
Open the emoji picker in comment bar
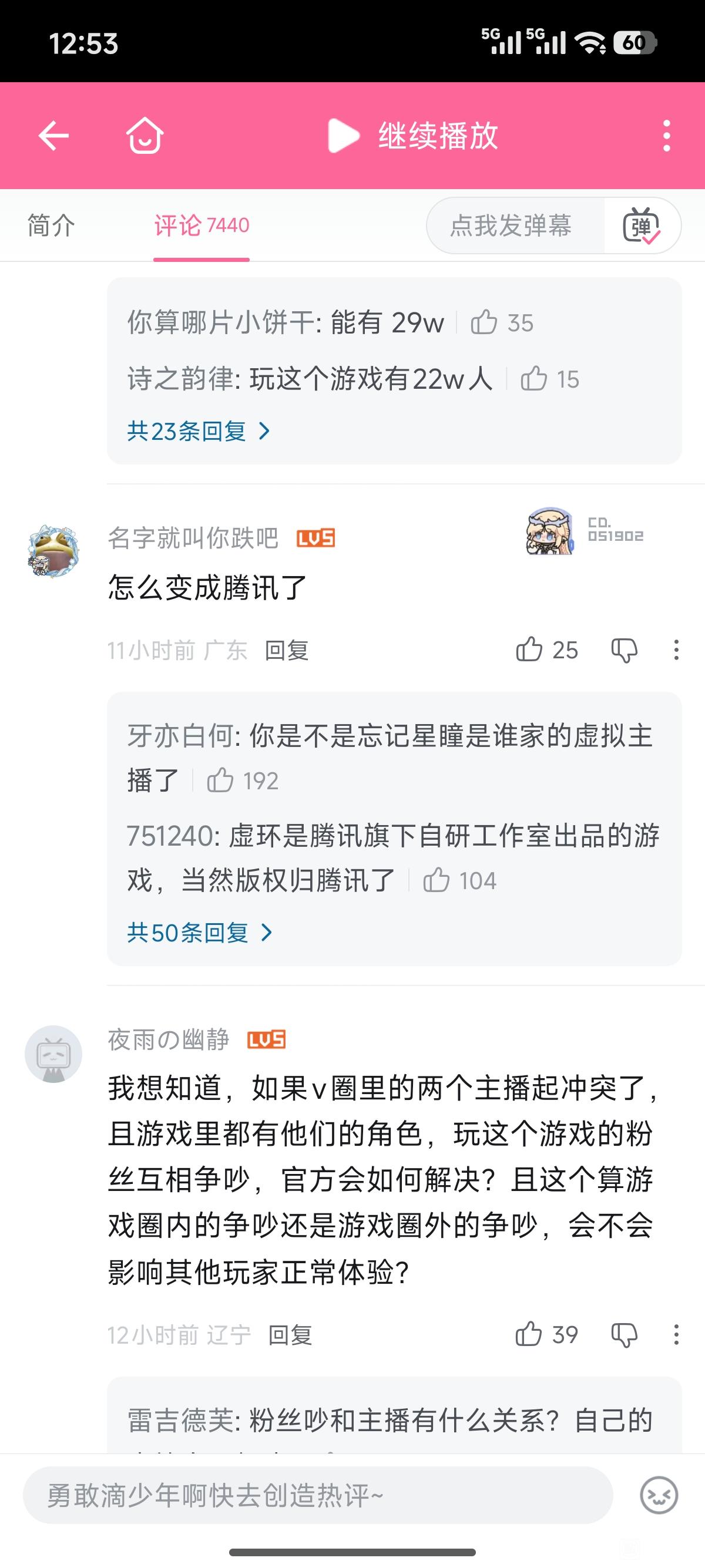[x=659, y=1495]
